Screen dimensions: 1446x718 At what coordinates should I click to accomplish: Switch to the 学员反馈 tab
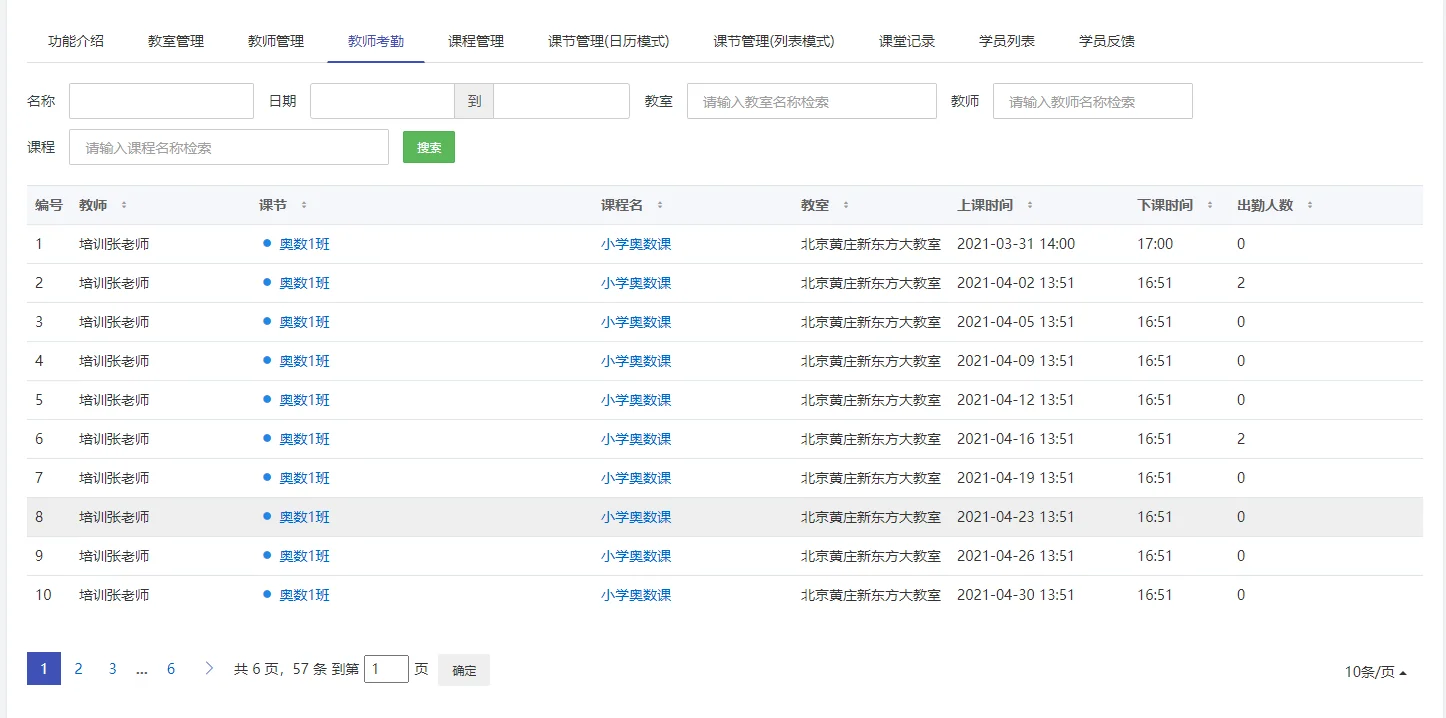point(1107,41)
